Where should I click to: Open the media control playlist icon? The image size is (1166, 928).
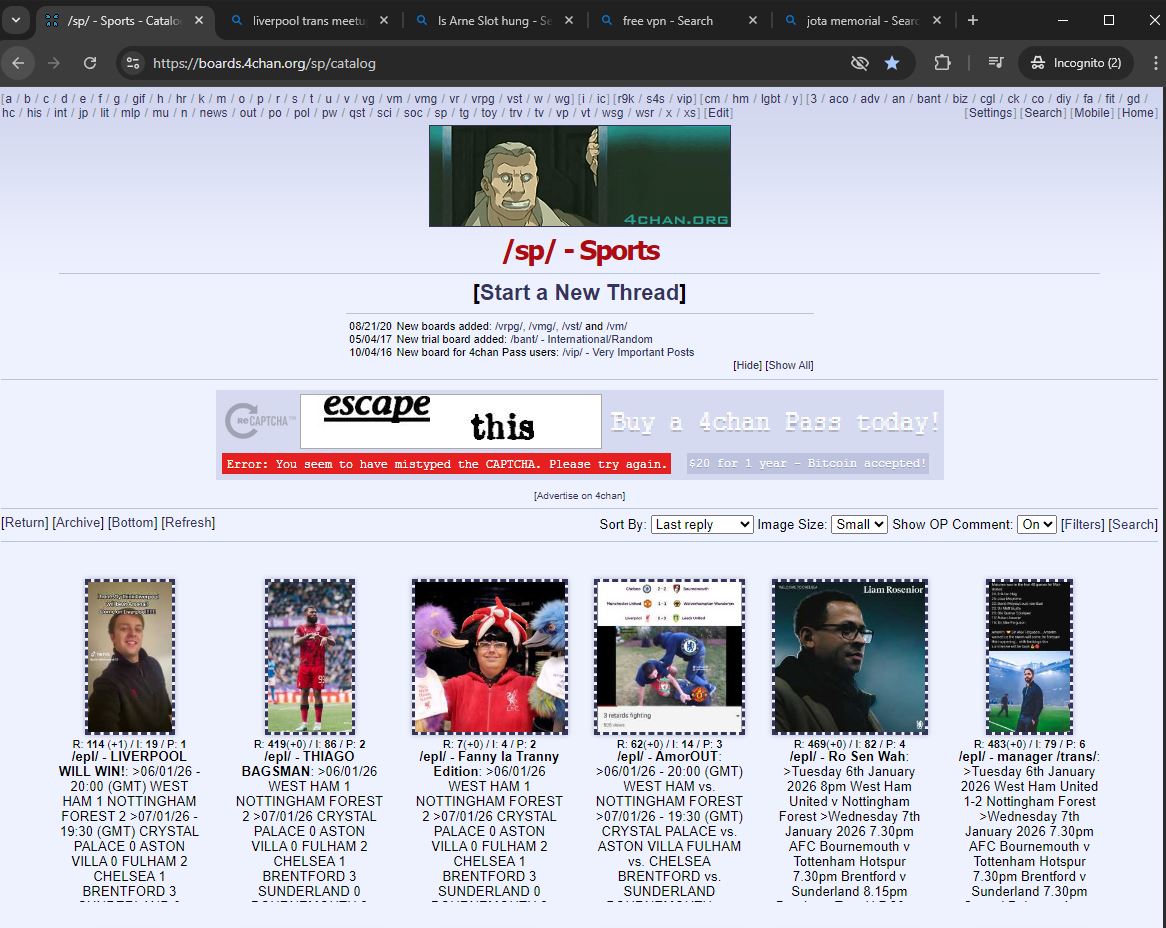[x=996, y=63]
